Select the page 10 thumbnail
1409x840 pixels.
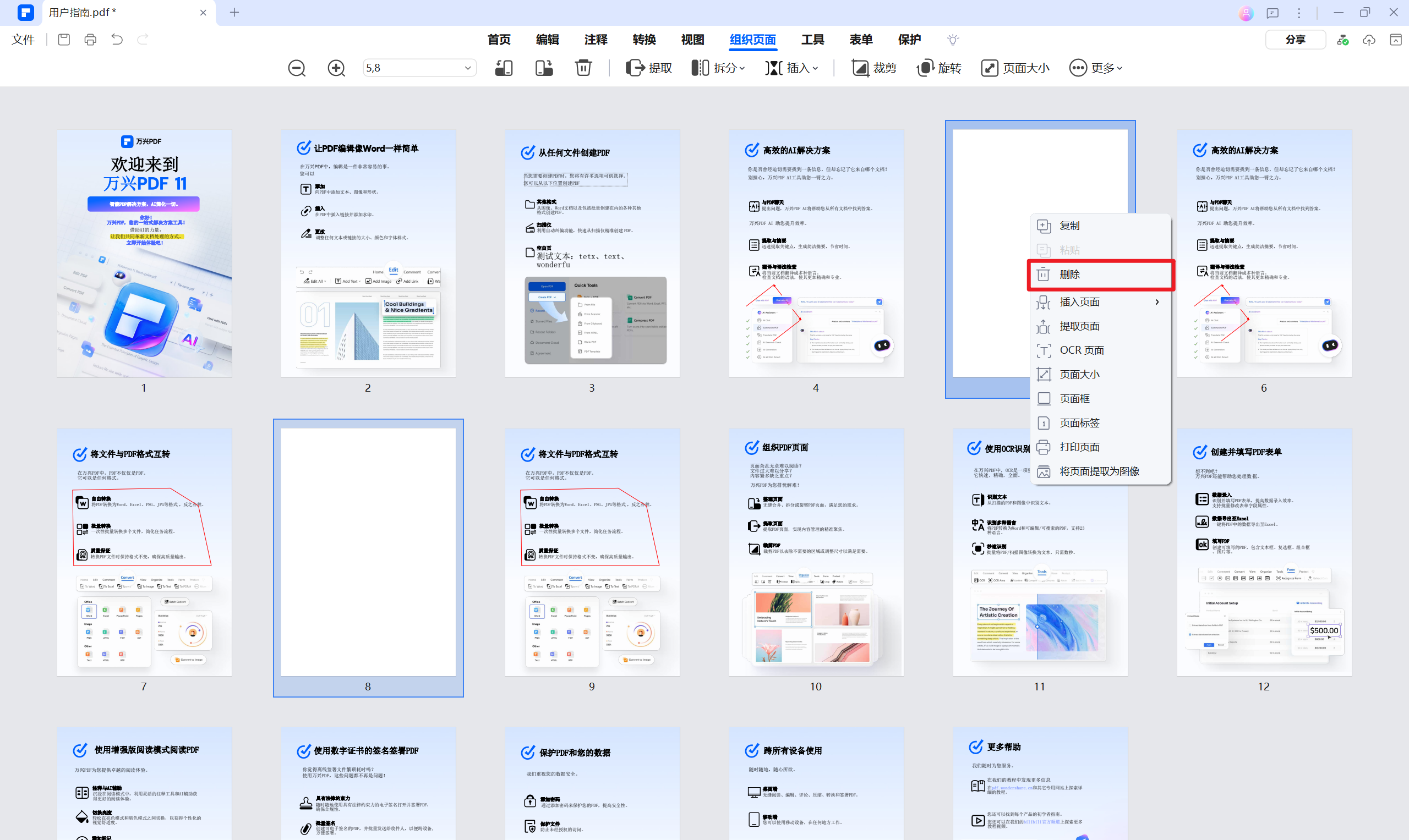816,552
